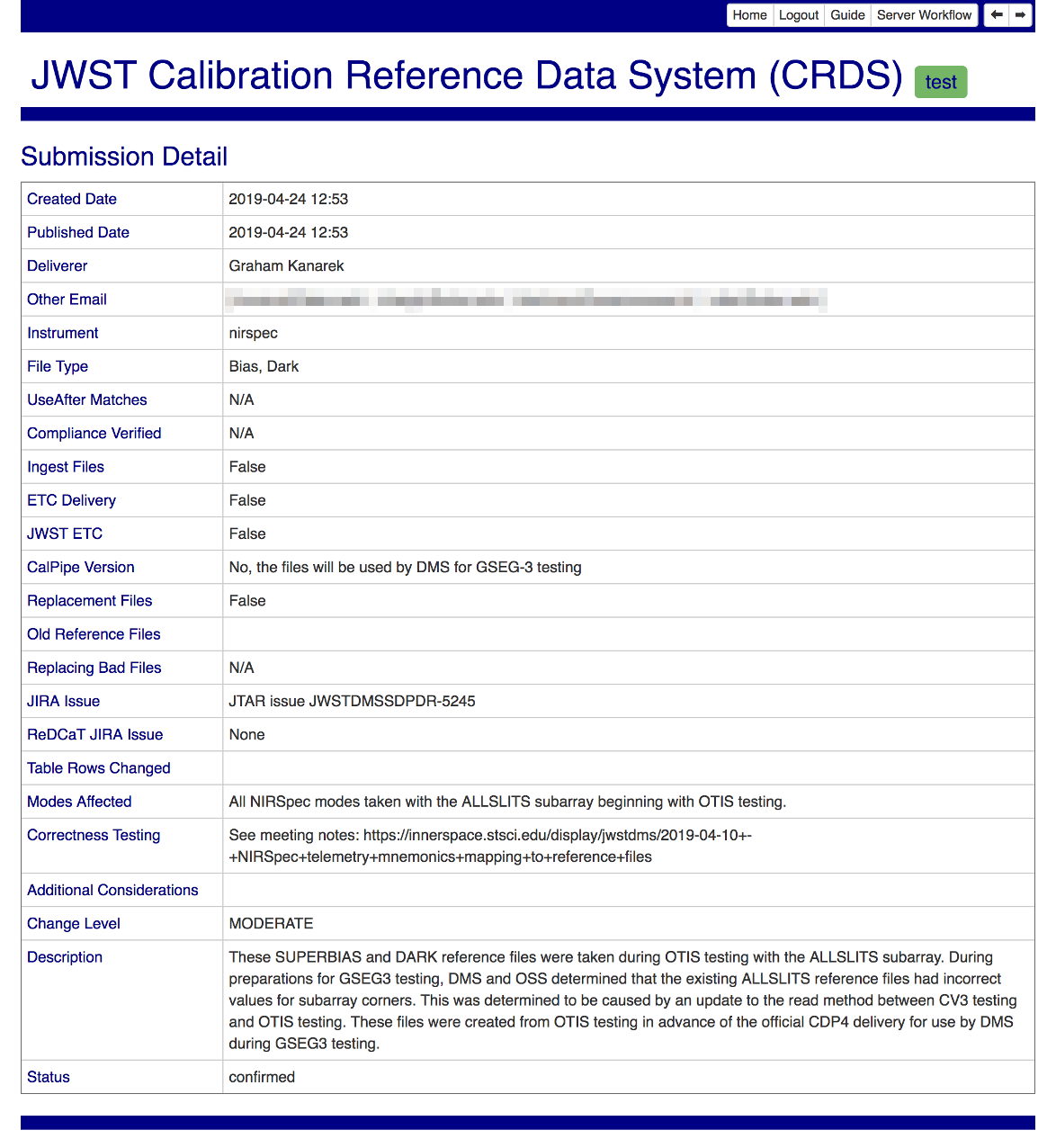Image resolution: width=1056 pixels, height=1148 pixels.
Task: Click the ETC Delivery label
Action: pos(72,500)
